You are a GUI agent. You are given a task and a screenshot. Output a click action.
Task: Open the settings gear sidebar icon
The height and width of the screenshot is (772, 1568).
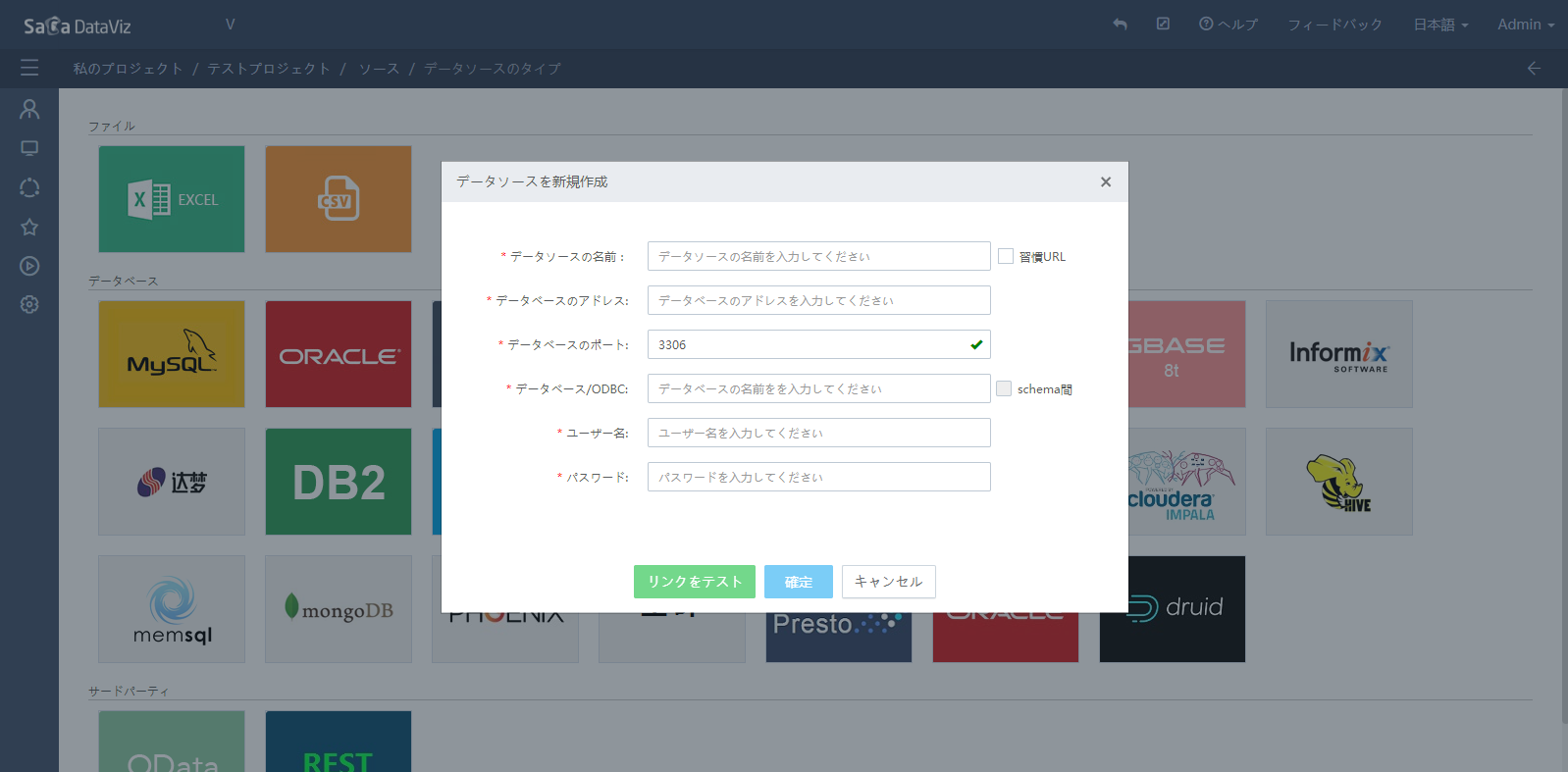[x=29, y=305]
